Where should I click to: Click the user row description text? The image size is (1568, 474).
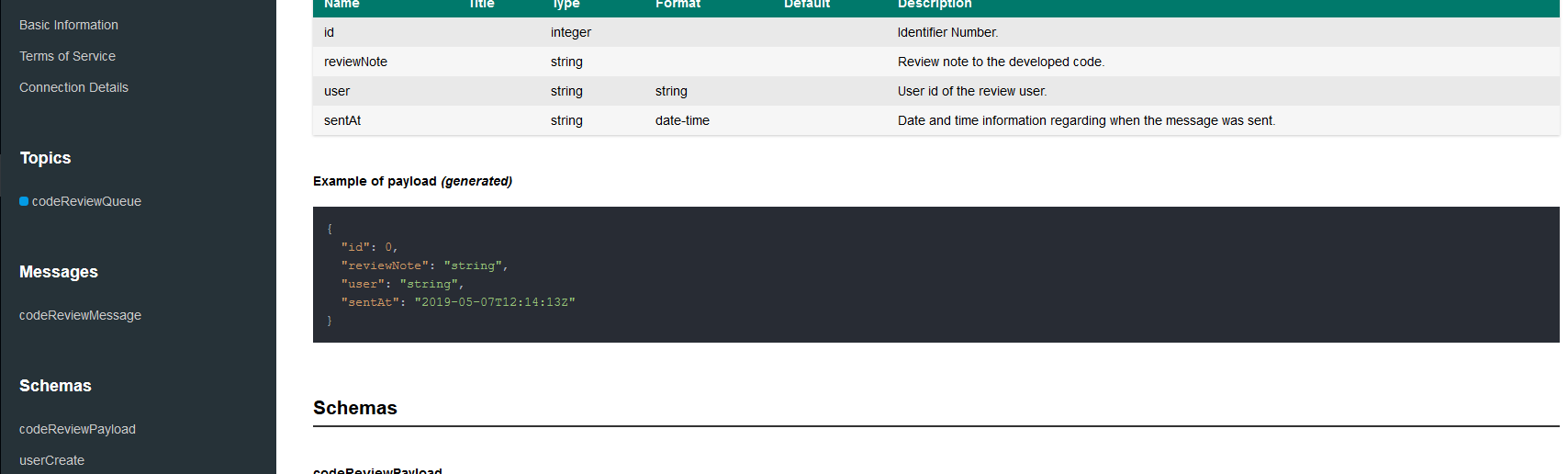coord(971,91)
